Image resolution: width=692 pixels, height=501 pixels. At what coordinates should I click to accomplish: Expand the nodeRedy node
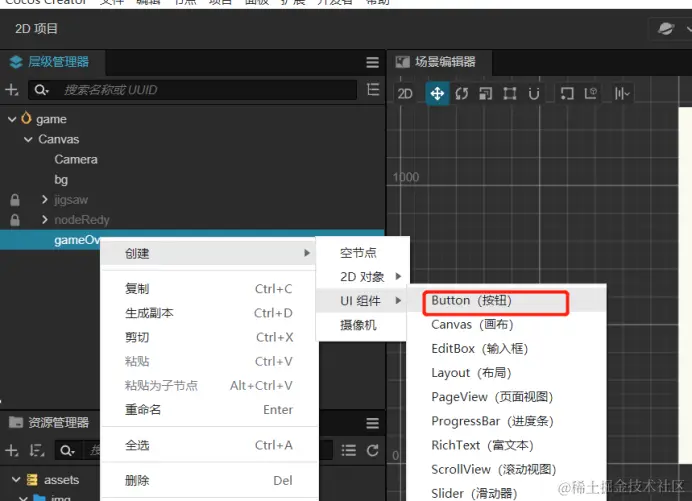click(44, 219)
